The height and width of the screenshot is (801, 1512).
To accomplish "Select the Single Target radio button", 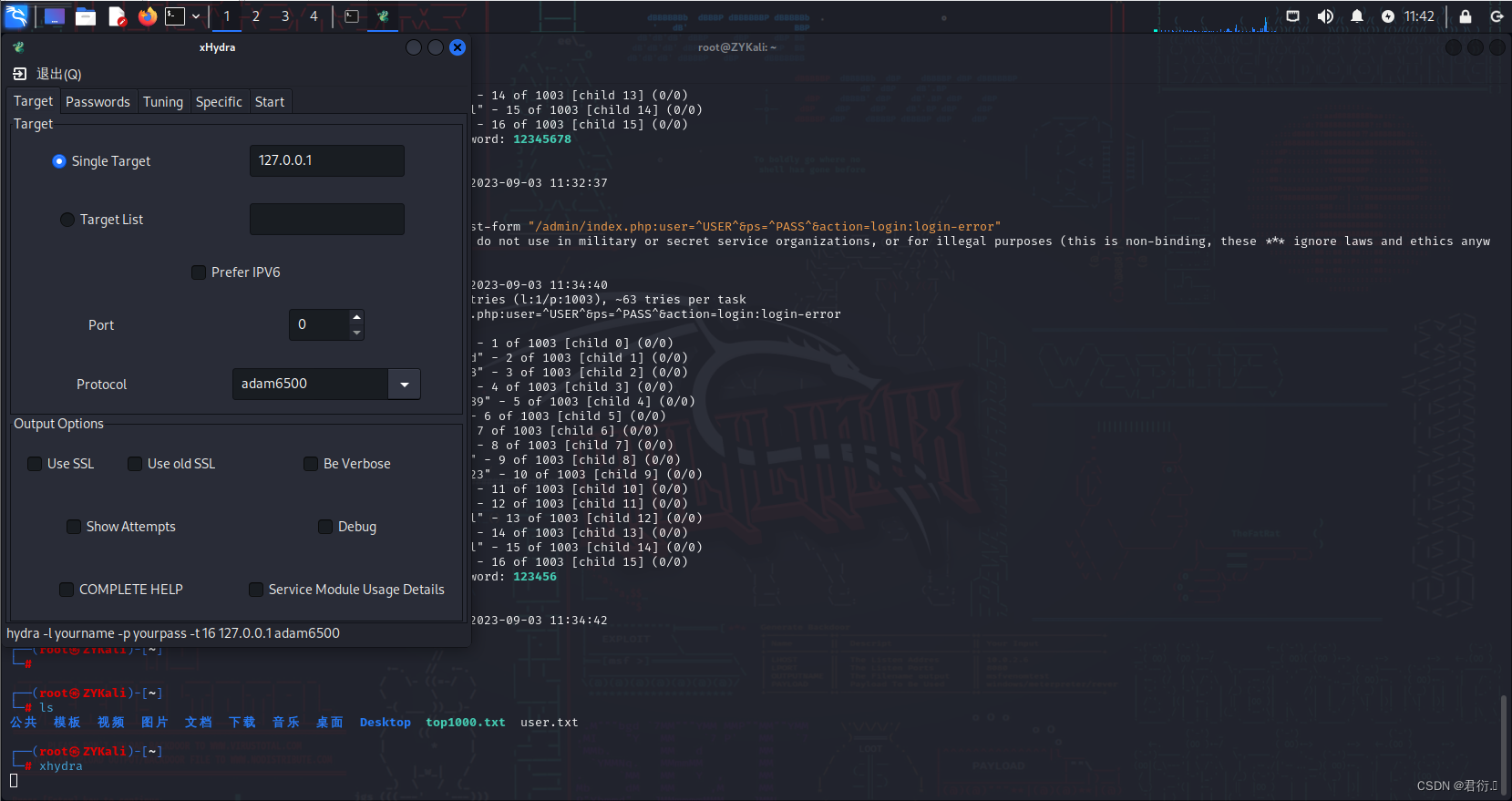I will (59, 161).
